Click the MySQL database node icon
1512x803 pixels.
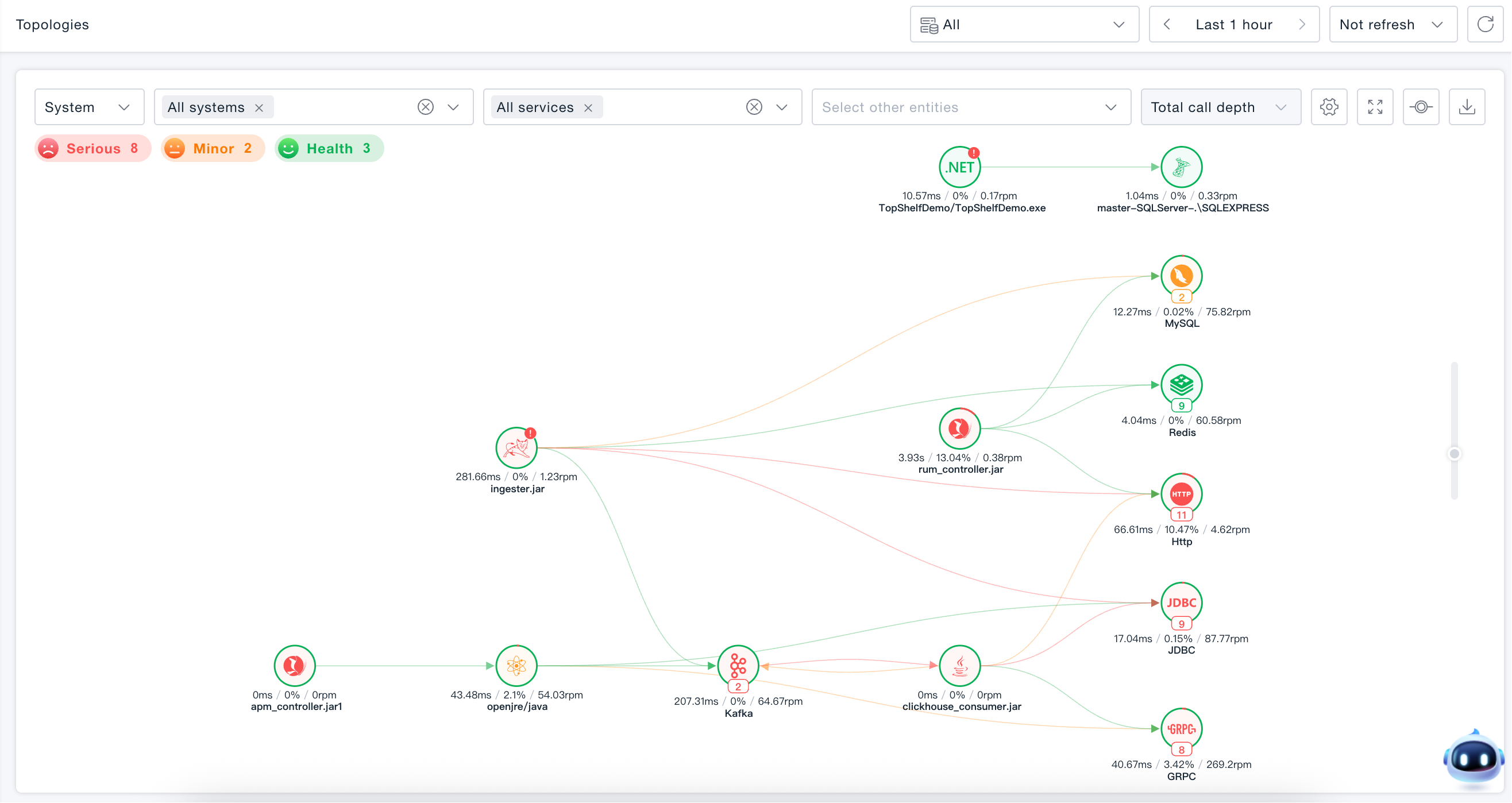tap(1181, 276)
